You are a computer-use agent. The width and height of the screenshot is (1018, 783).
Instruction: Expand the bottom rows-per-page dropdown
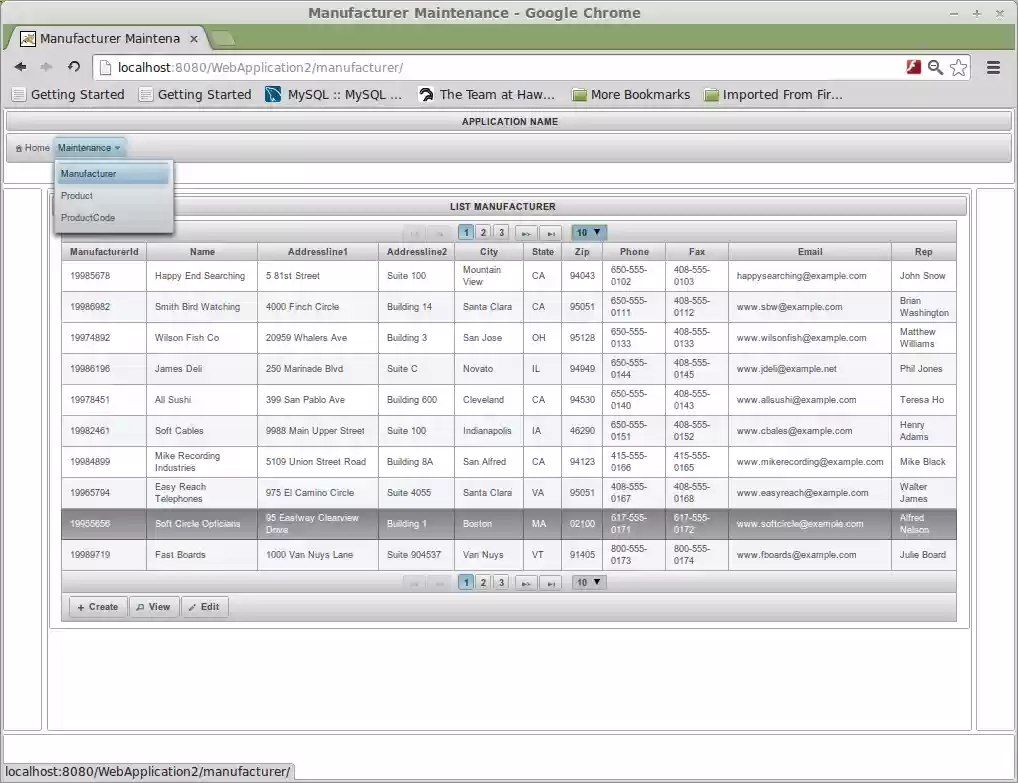tap(589, 582)
